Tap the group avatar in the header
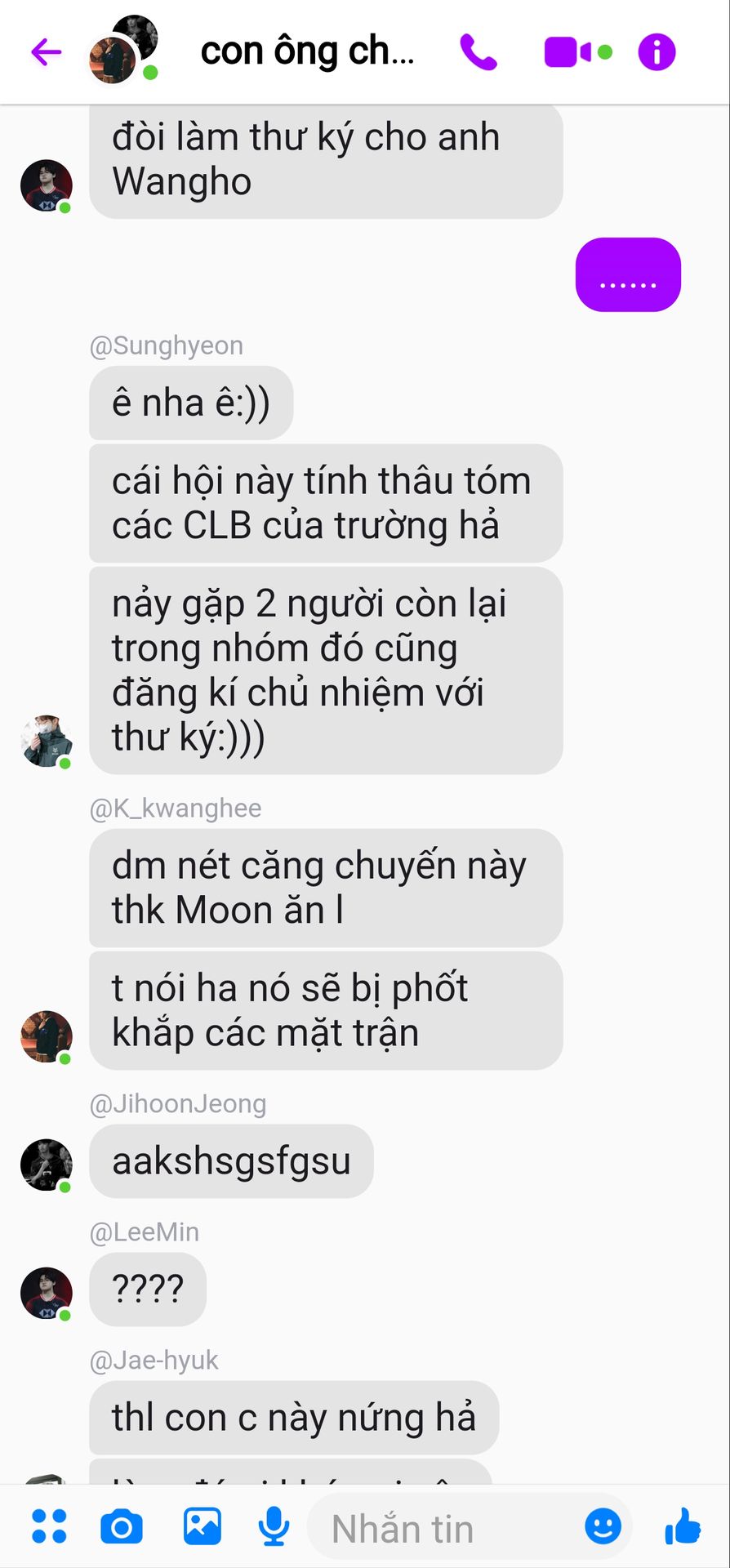Screen dimensions: 730x1568 (x=123, y=50)
